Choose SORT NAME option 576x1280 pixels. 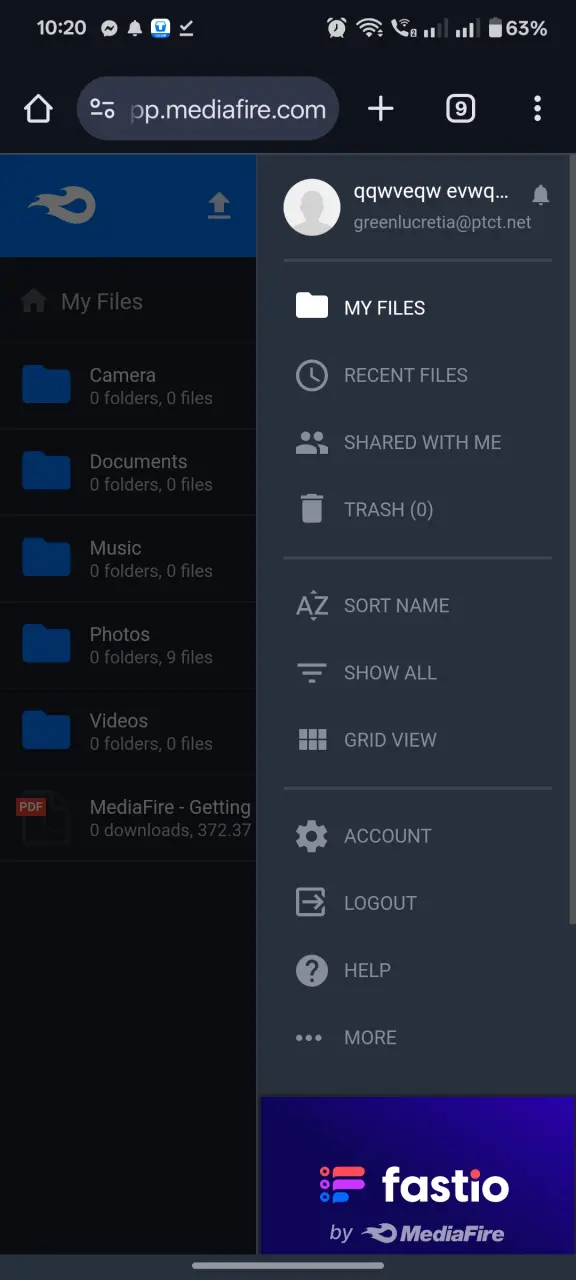[417, 605]
